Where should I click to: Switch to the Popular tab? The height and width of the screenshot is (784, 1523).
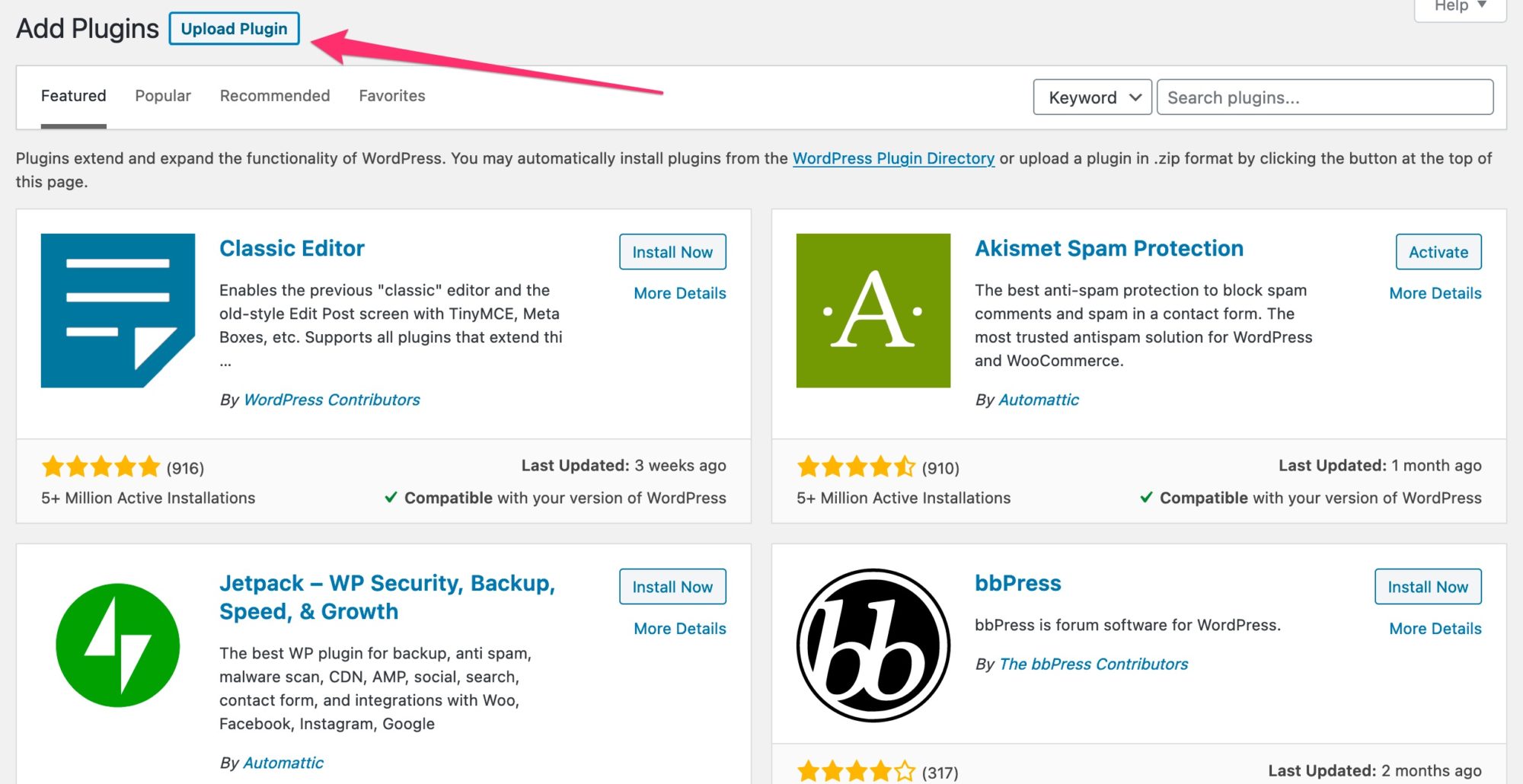pyautogui.click(x=163, y=96)
